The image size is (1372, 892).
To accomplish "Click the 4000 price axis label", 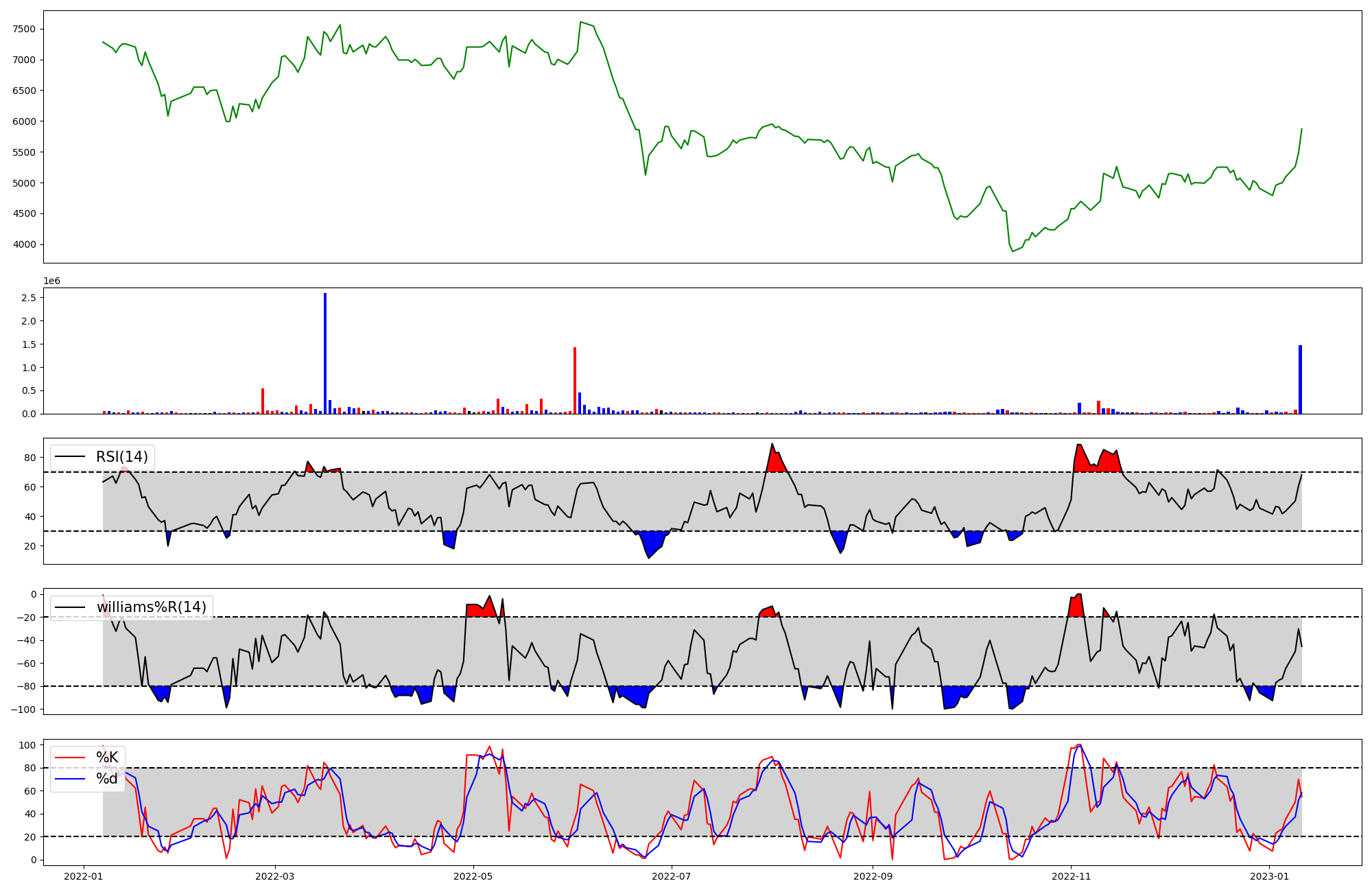I will click(x=24, y=244).
